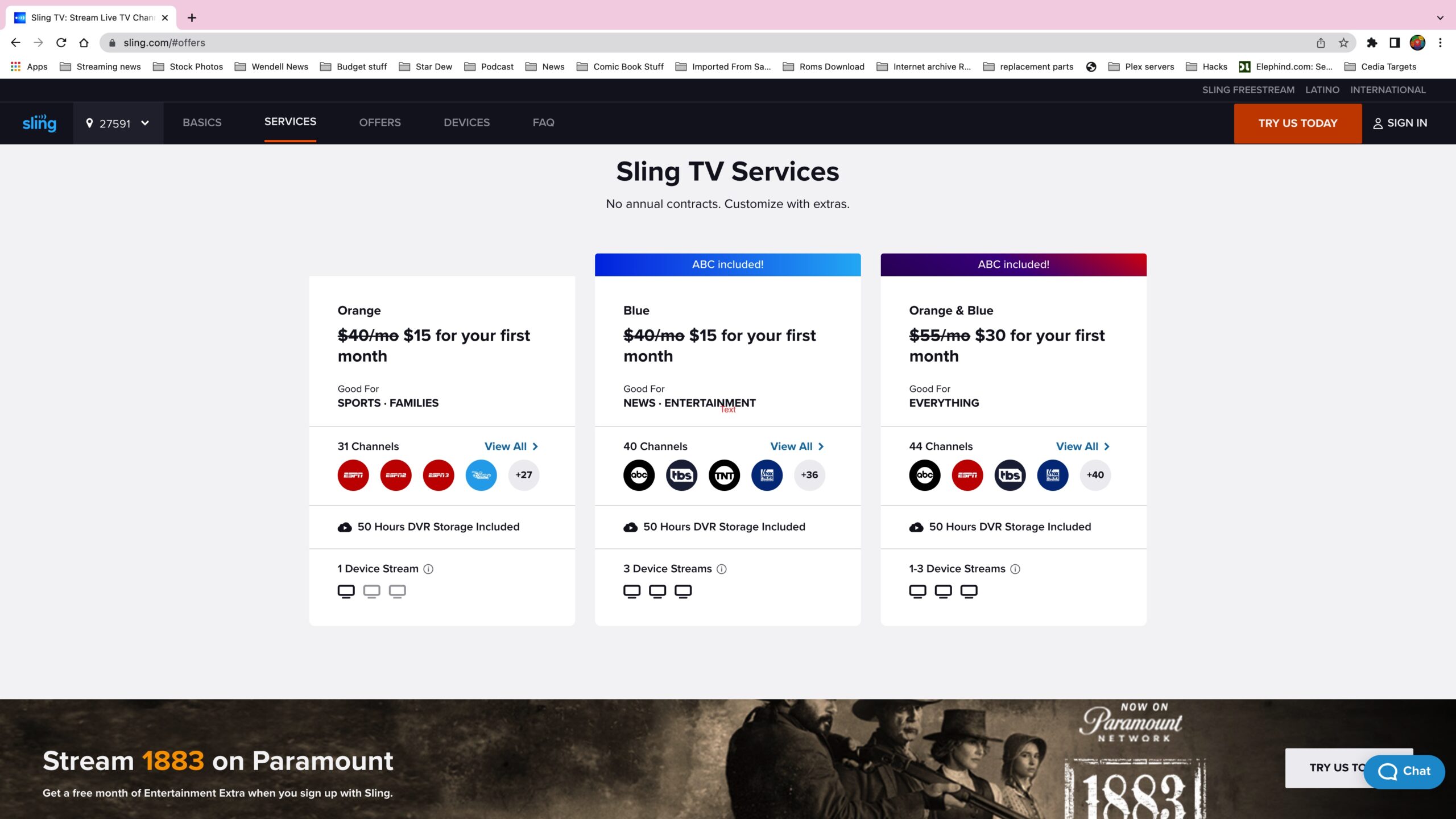Open the Apps shortcut in bookmarks bar
The image size is (1456, 819).
point(29,67)
